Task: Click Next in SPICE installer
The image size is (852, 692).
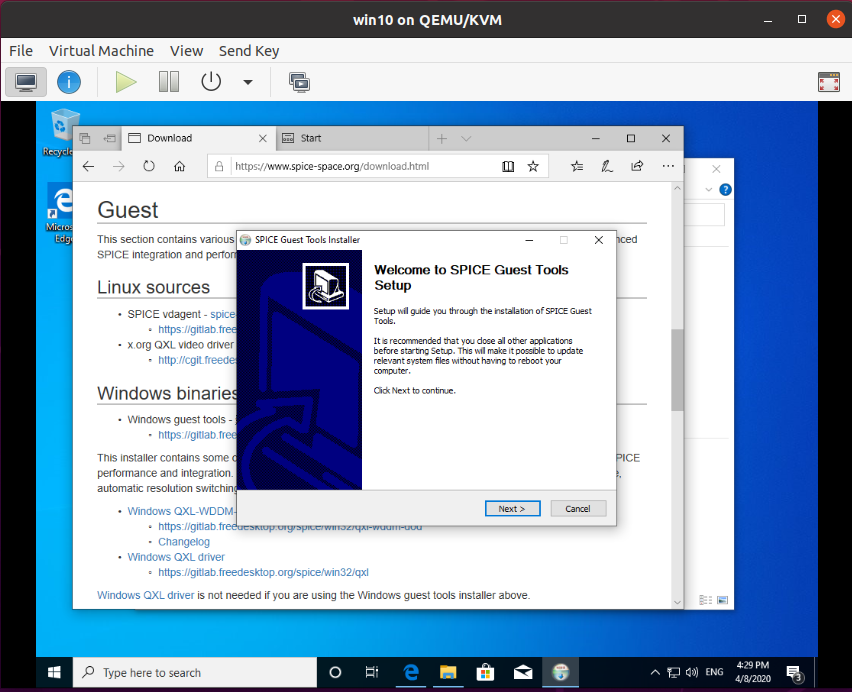Action: [512, 509]
